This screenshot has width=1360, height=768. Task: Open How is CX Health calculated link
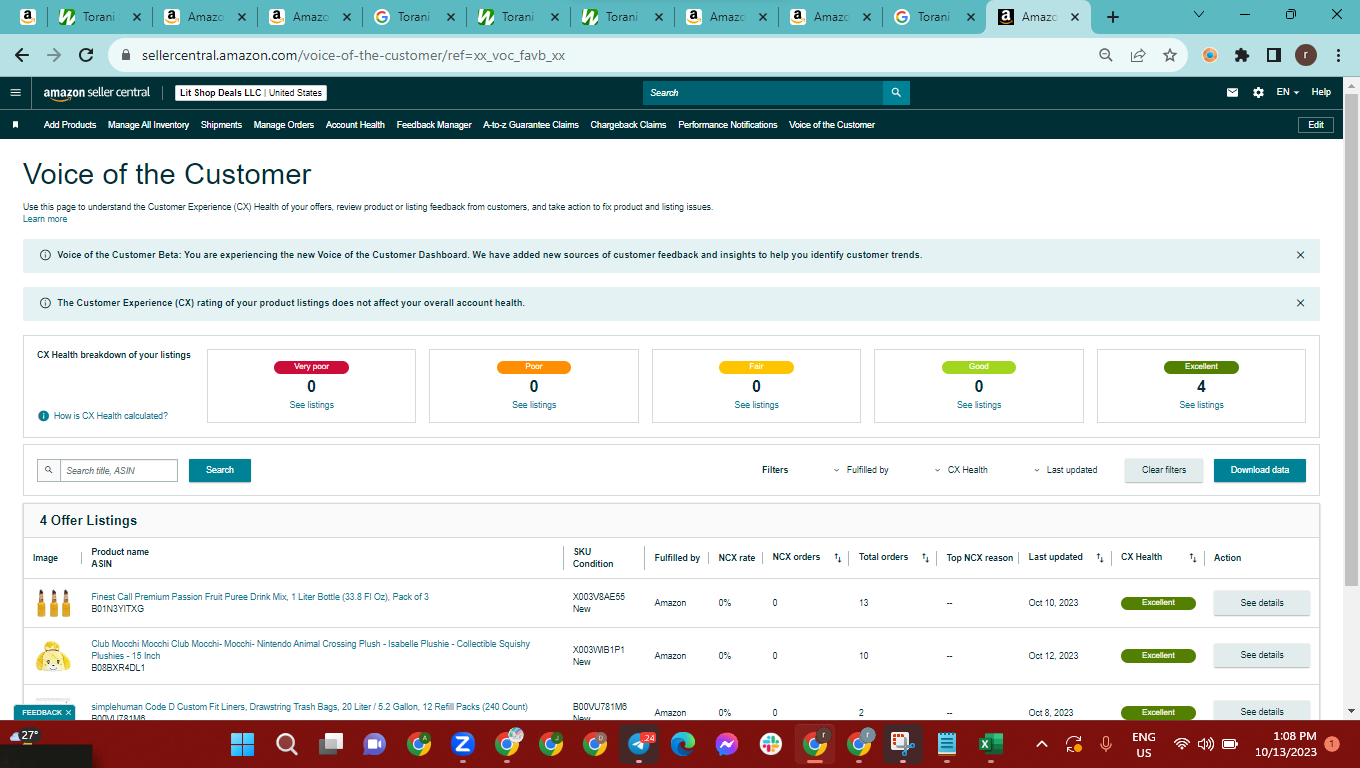(x=111, y=416)
